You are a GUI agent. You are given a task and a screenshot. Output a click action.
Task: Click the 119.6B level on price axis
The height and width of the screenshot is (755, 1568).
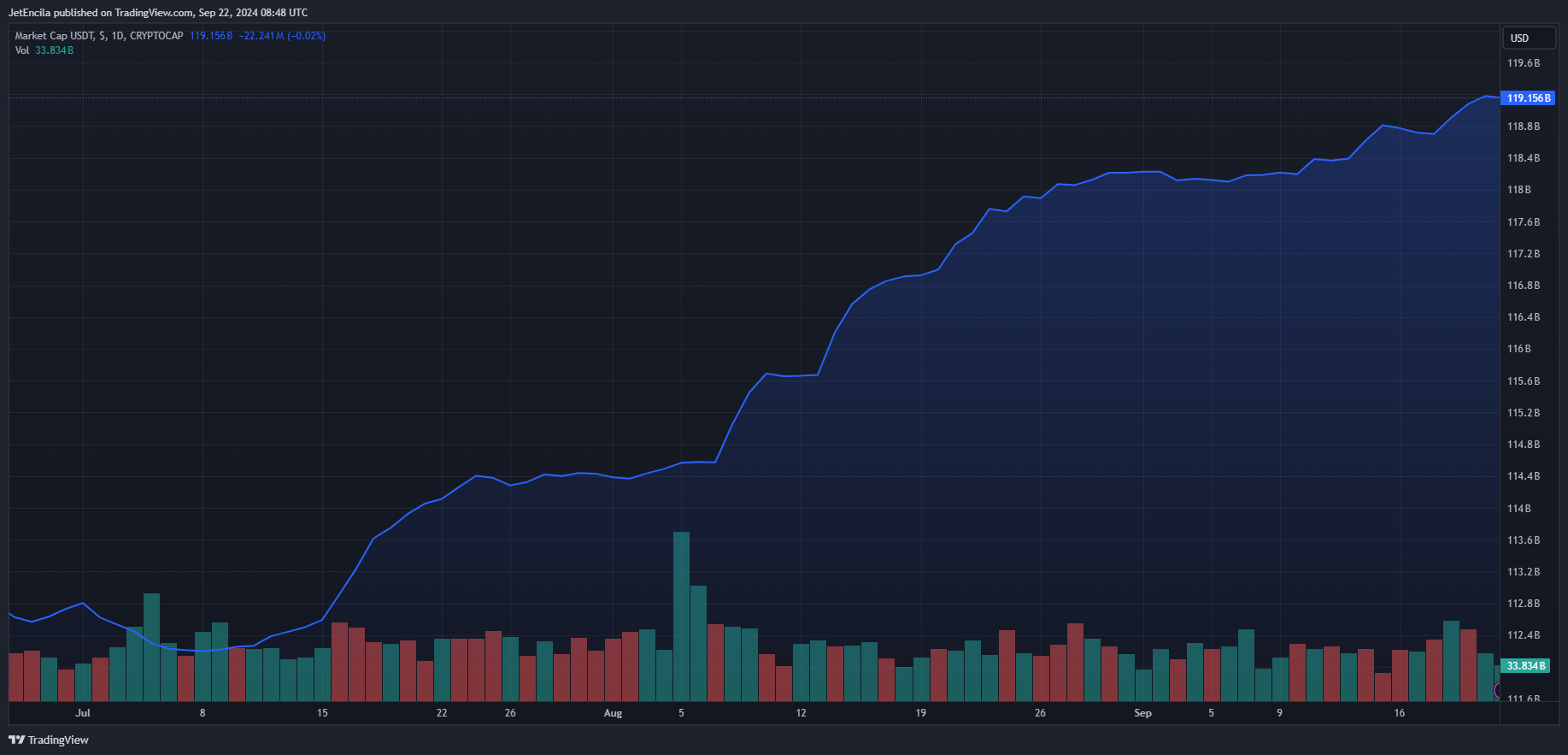point(1523,63)
